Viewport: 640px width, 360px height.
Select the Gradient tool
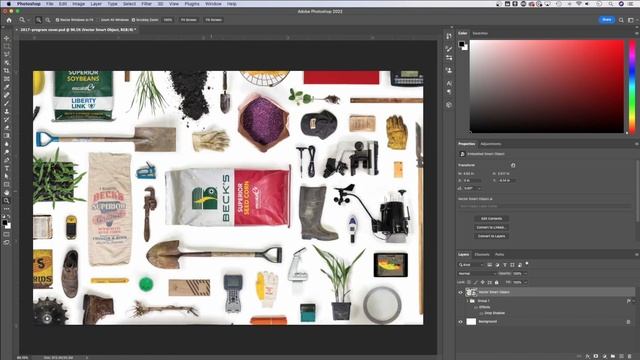tap(7, 136)
